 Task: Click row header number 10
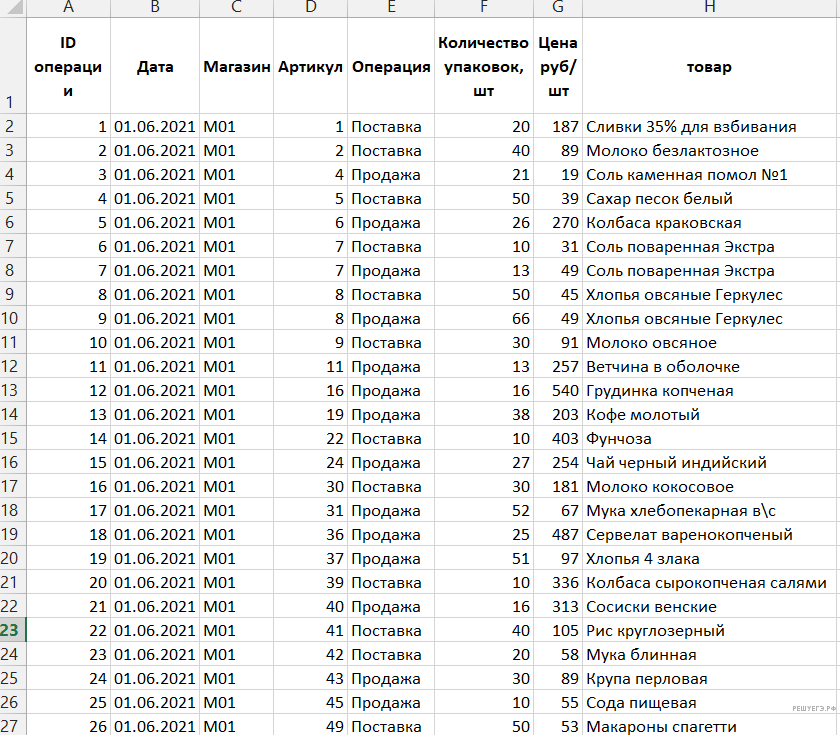pyautogui.click(x=11, y=319)
